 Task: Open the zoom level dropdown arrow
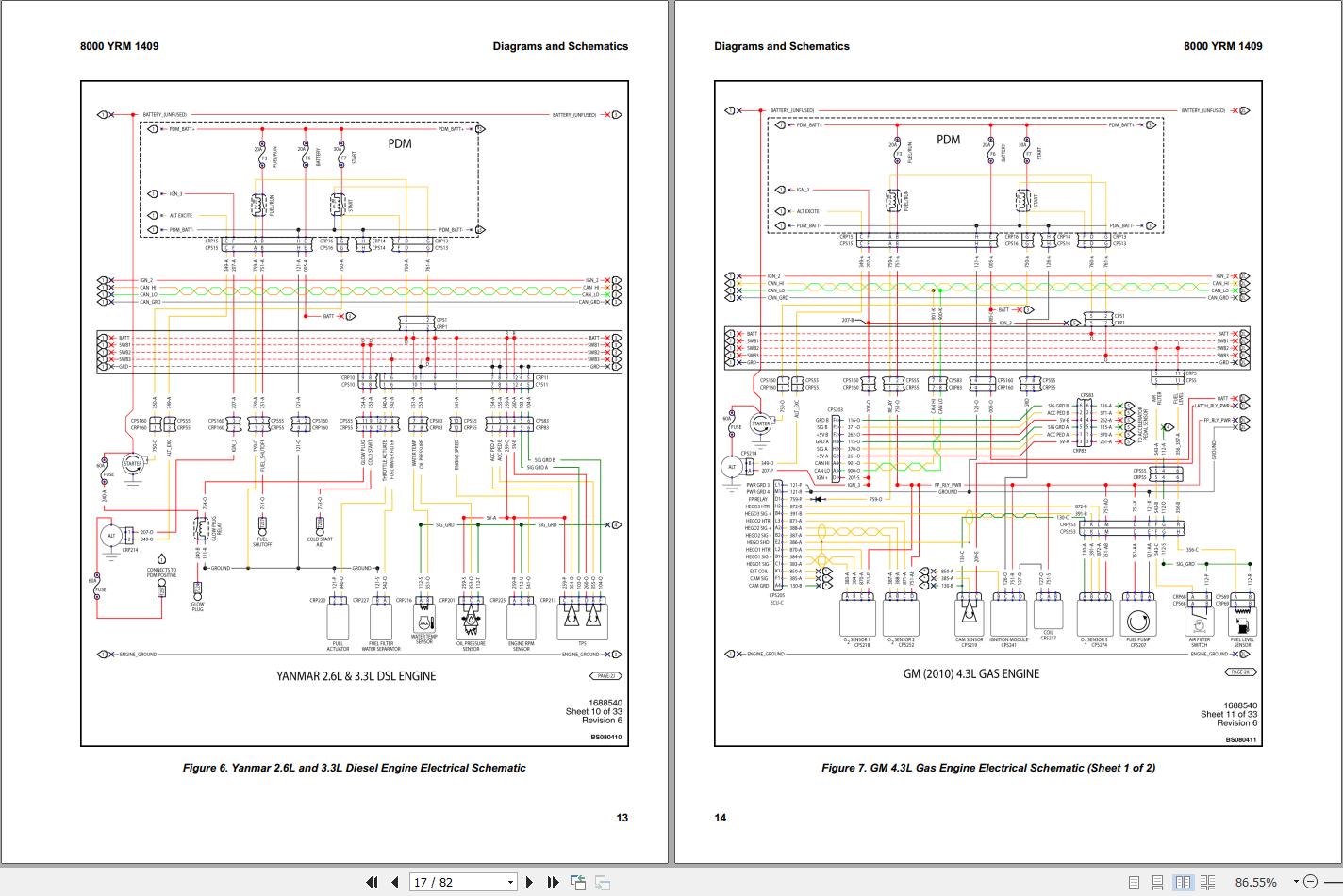(1296, 882)
